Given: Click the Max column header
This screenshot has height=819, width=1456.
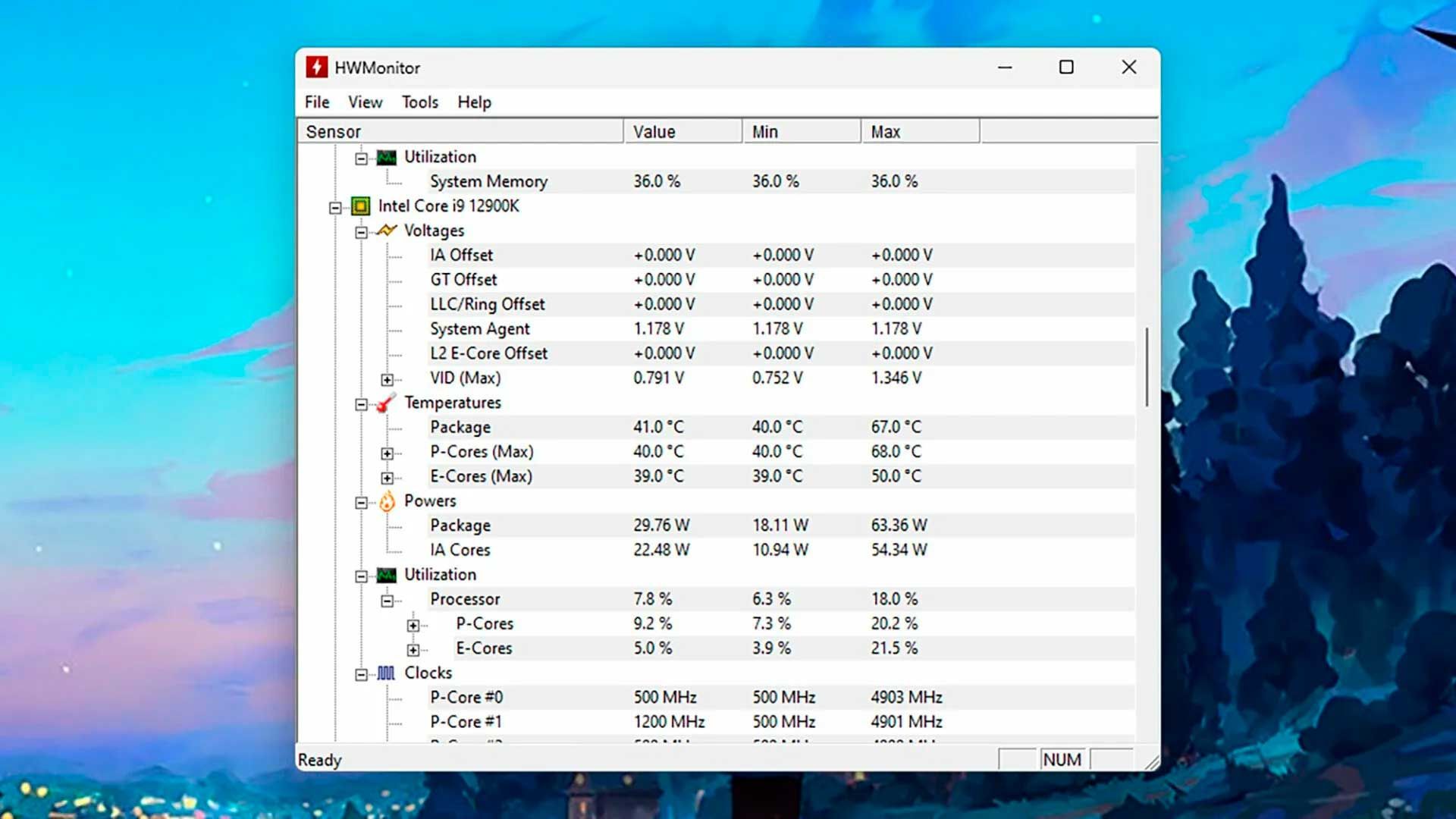Looking at the screenshot, I should point(919,132).
